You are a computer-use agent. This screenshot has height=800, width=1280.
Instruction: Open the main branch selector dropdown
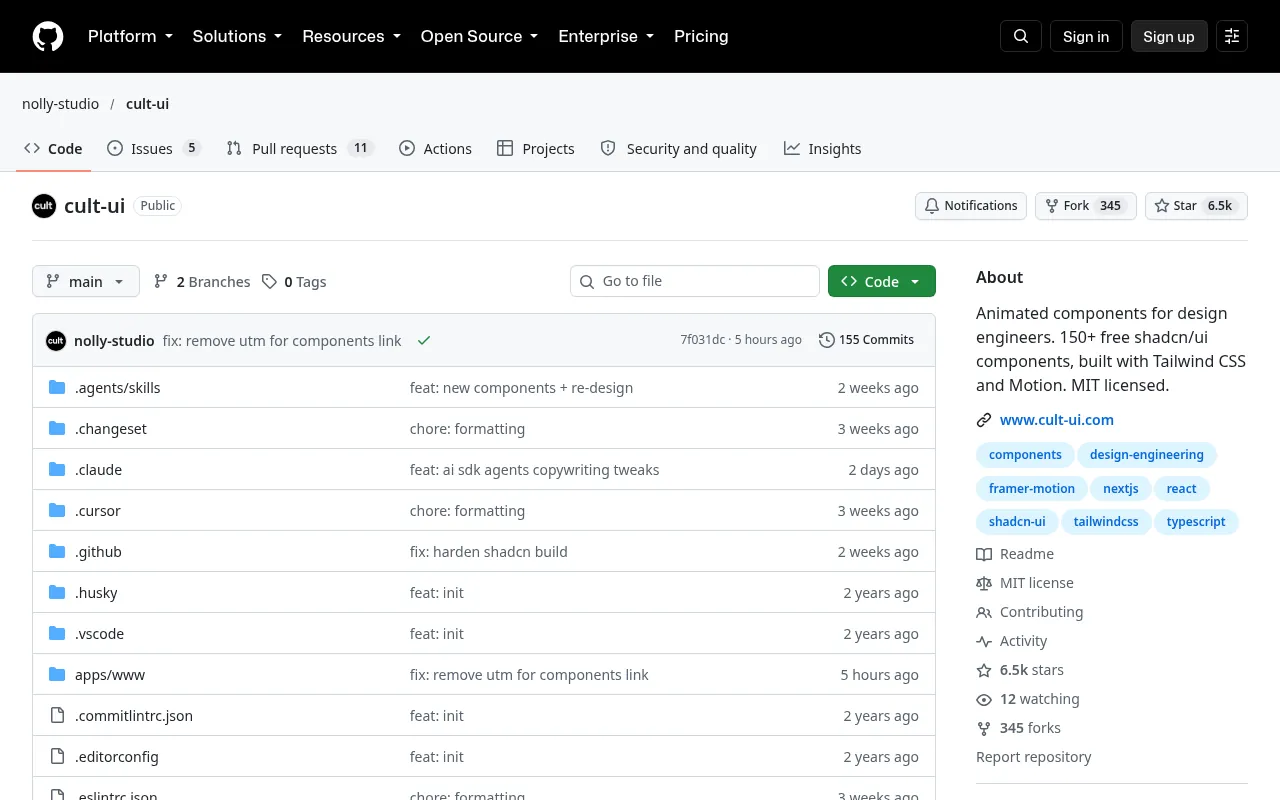click(86, 282)
